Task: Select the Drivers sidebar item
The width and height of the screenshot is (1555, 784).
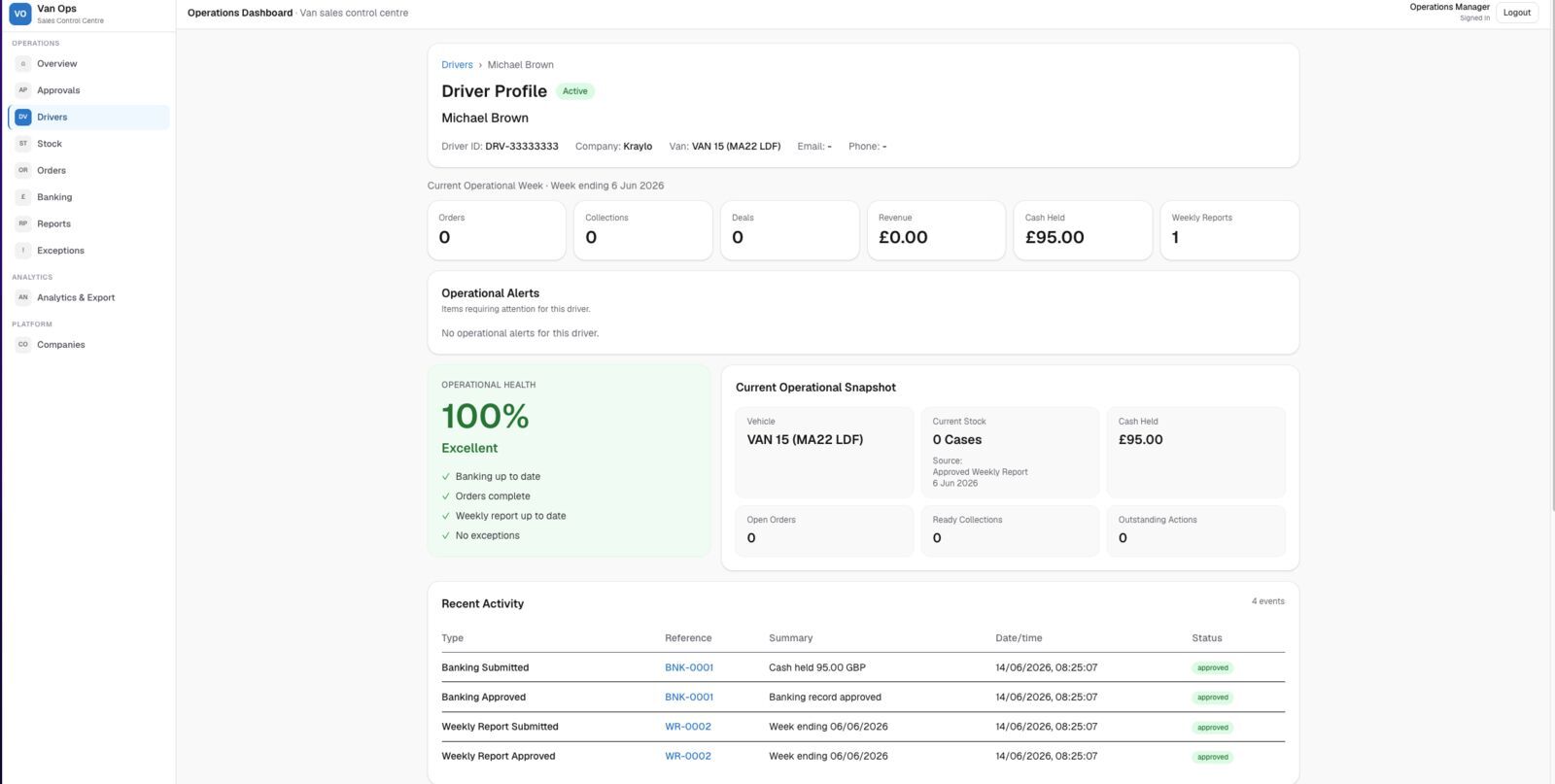Action: coord(89,117)
